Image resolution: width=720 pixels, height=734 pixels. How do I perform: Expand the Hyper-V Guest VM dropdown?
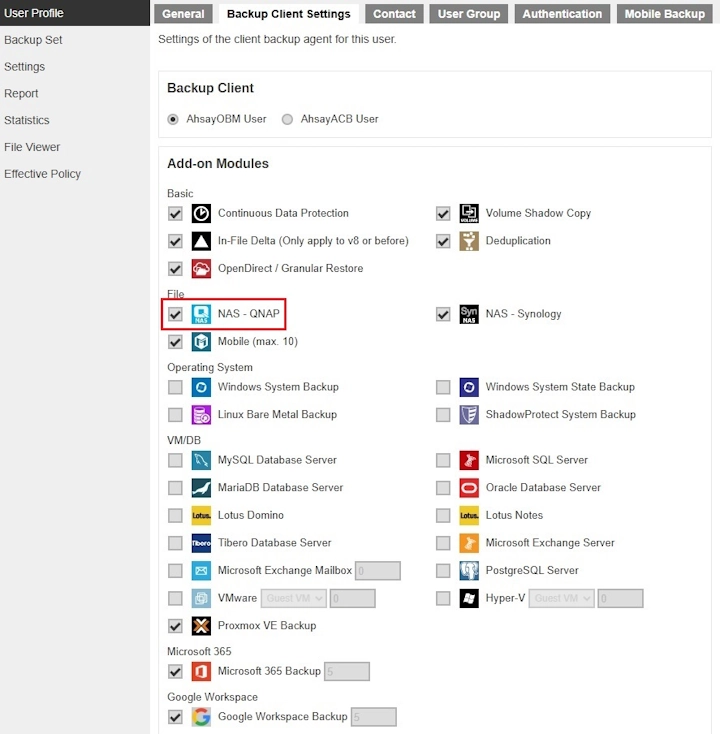pos(561,598)
